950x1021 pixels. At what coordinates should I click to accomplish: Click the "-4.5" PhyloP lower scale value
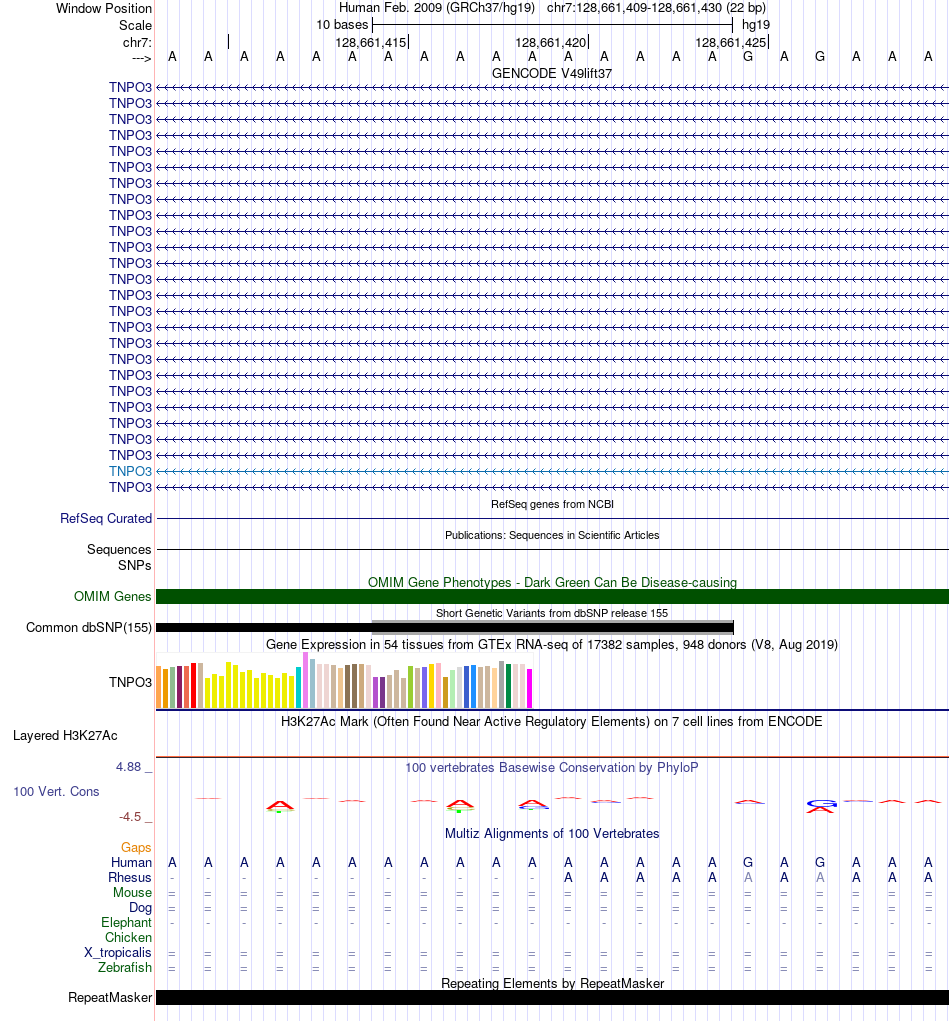(x=130, y=817)
